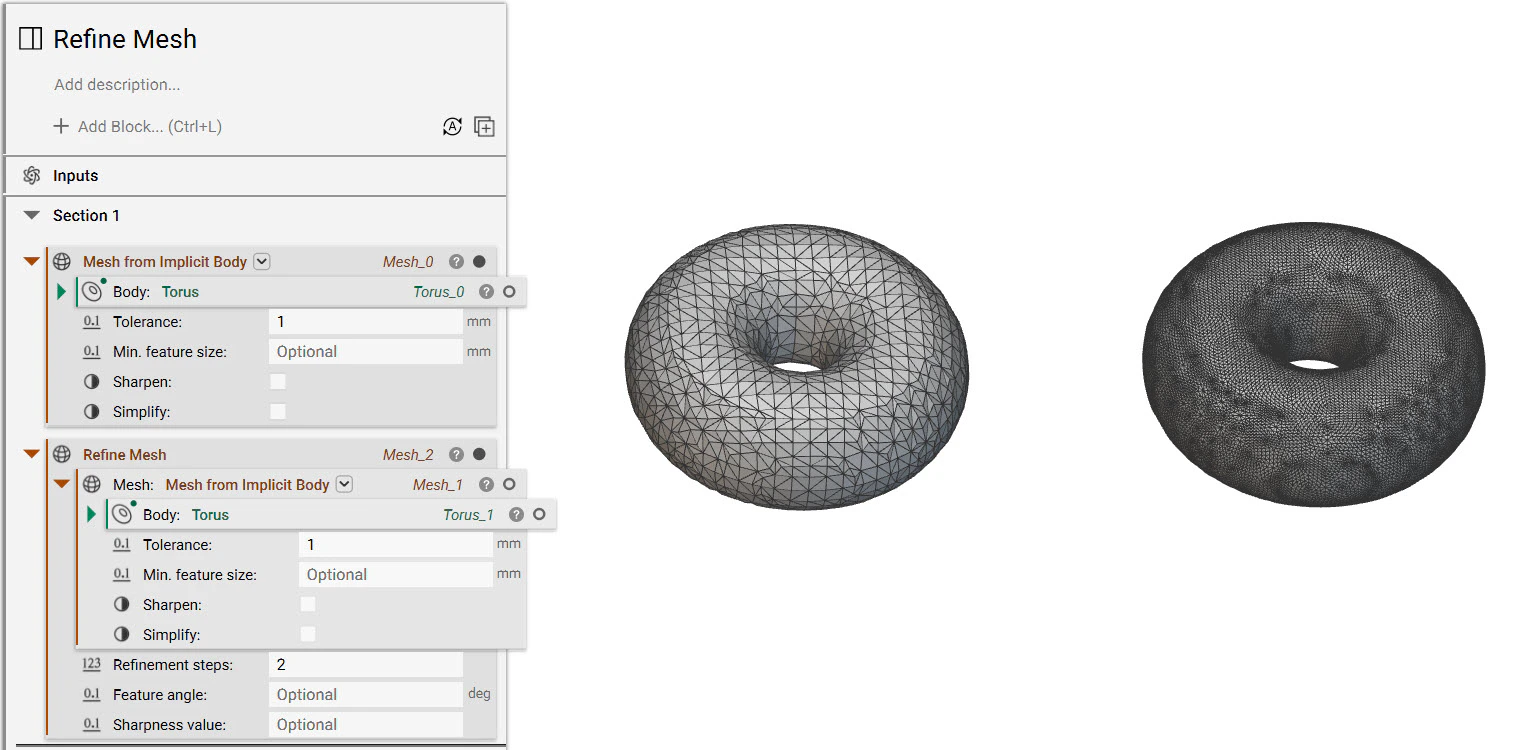This screenshot has width=1527, height=750.
Task: Collapse the Section 1 group
Action: pos(31,215)
